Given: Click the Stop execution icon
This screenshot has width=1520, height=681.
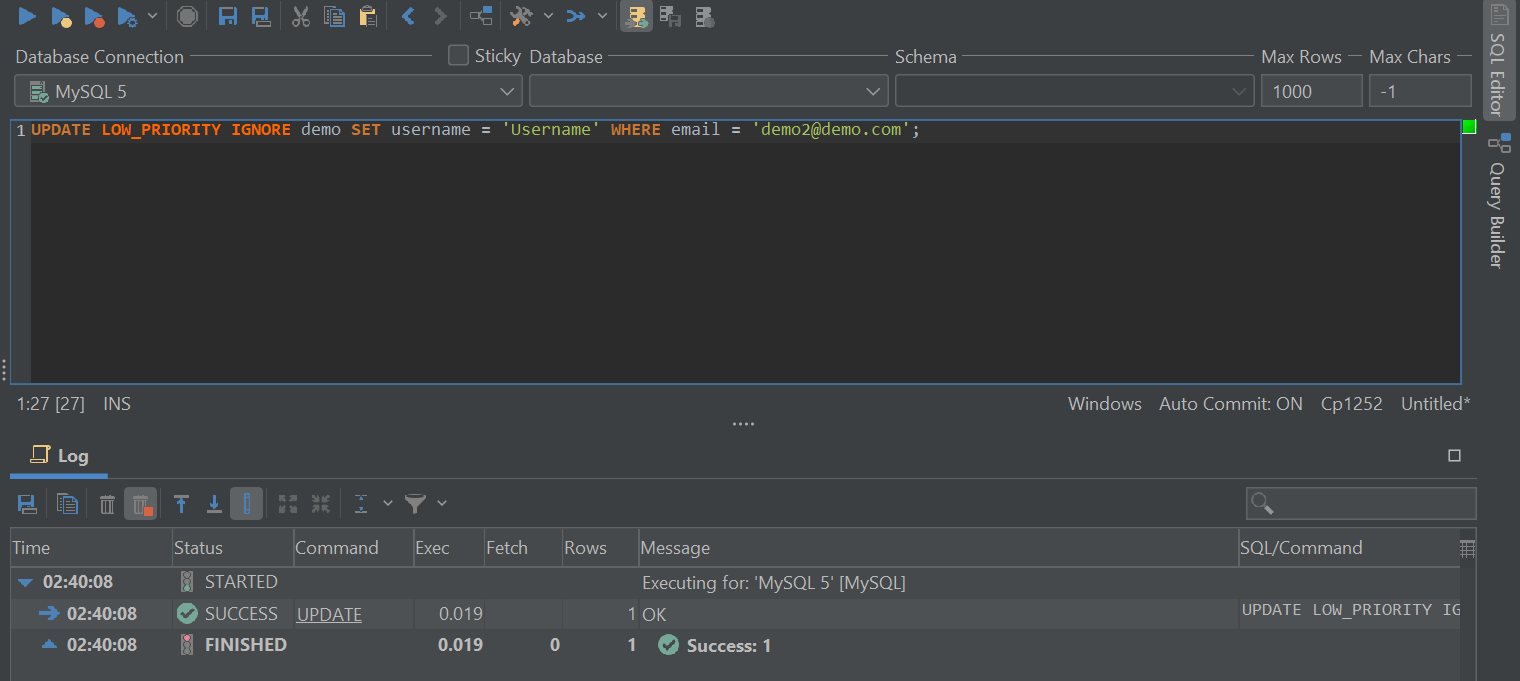Looking at the screenshot, I should point(186,16).
